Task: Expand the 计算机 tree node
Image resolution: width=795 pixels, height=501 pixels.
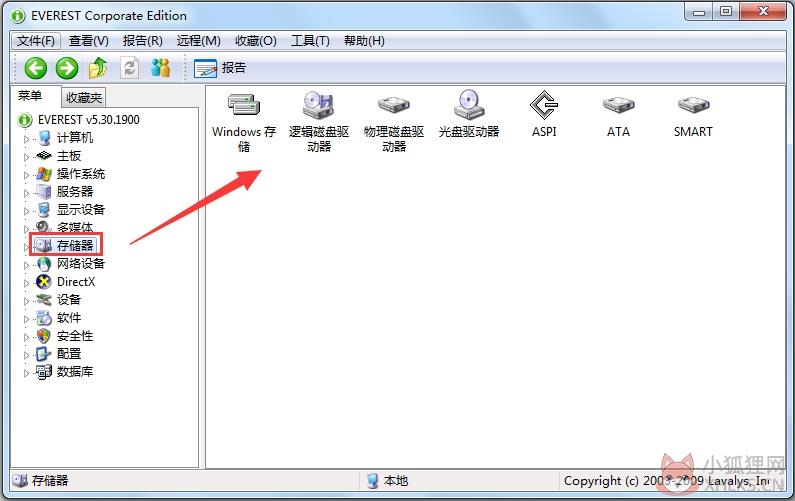Action: (x=26, y=138)
